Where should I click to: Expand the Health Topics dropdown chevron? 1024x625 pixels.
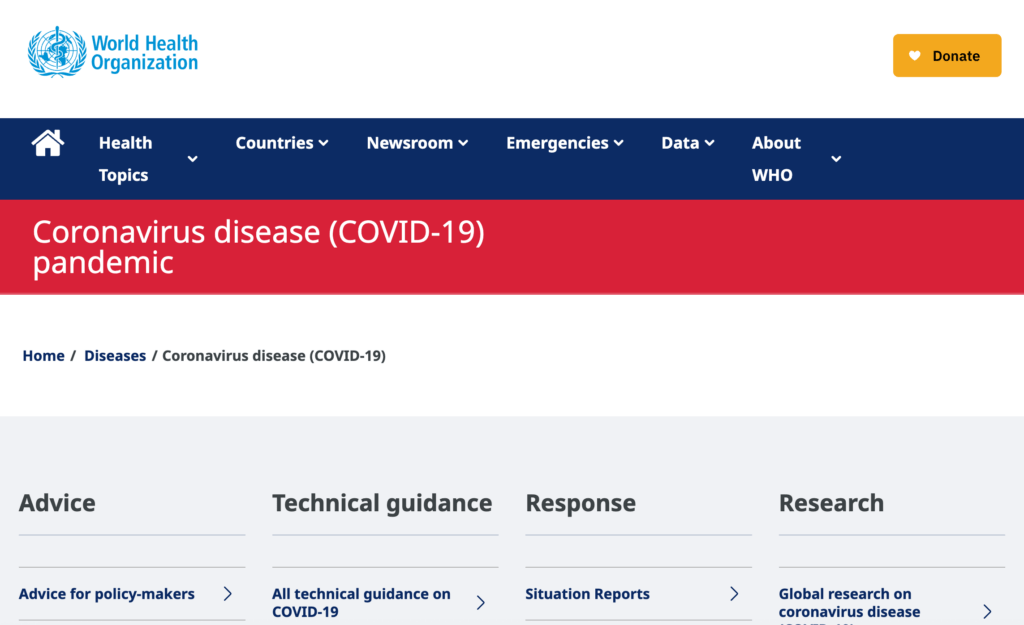(193, 159)
